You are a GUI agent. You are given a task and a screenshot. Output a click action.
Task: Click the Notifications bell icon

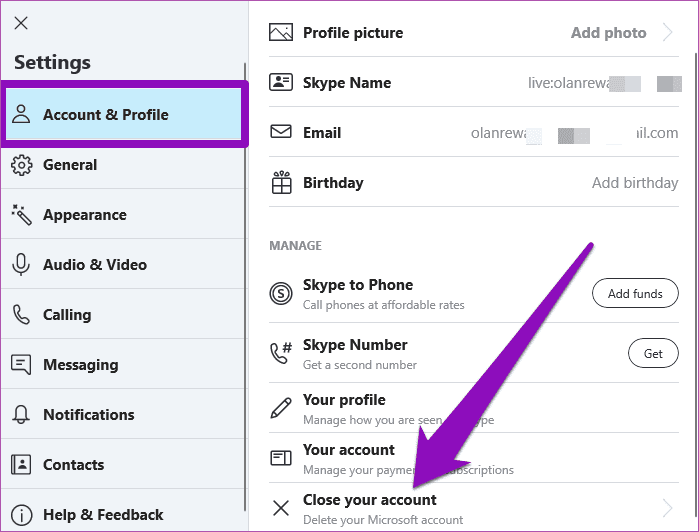(21, 414)
